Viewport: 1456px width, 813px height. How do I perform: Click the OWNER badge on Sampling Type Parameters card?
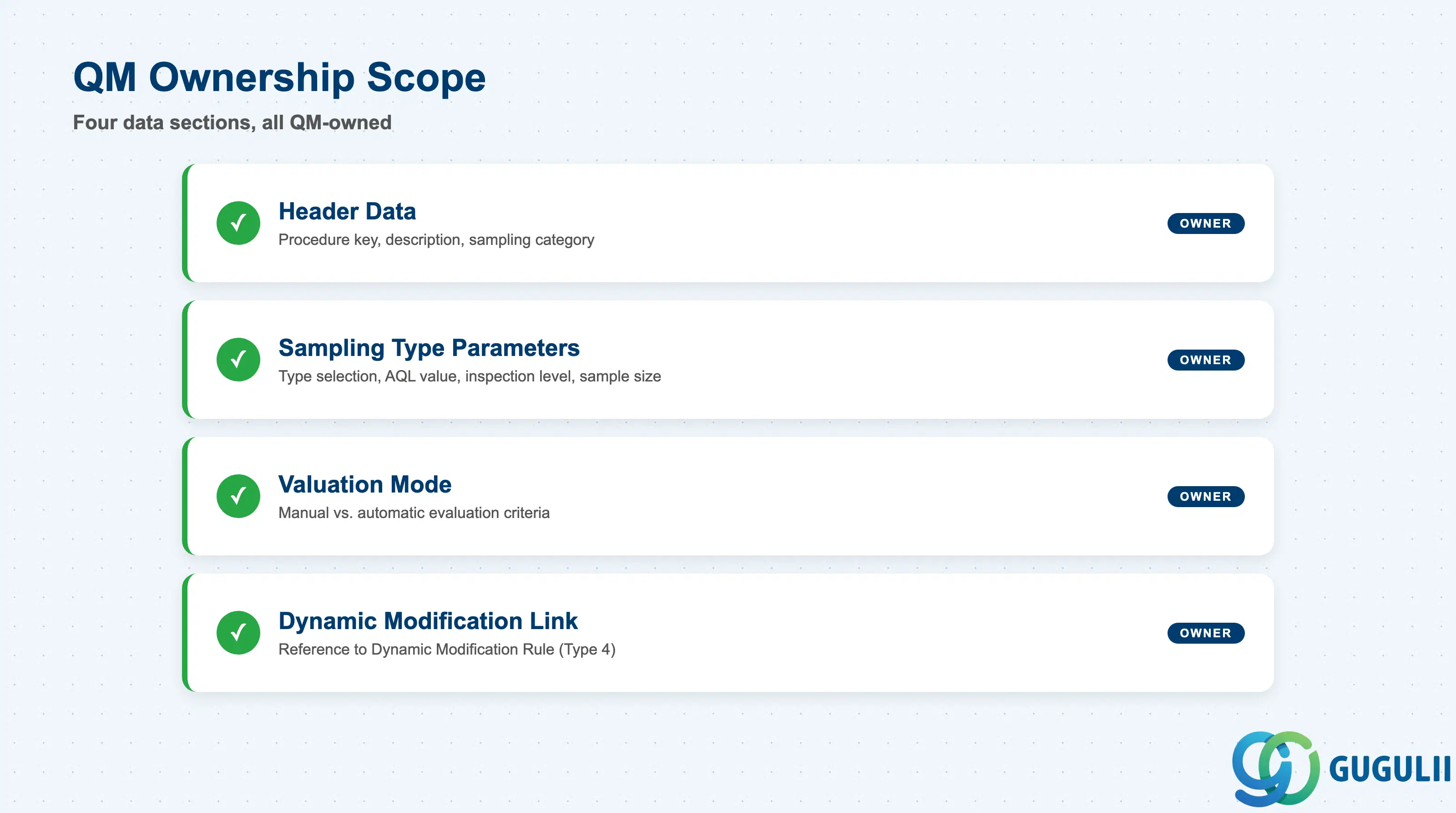pos(1206,360)
